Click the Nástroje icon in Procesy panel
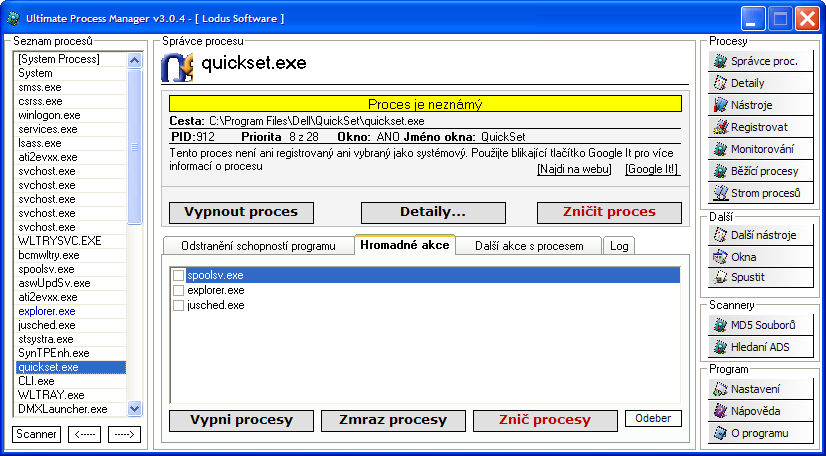Screen dimensions: 826x456 click(720, 105)
